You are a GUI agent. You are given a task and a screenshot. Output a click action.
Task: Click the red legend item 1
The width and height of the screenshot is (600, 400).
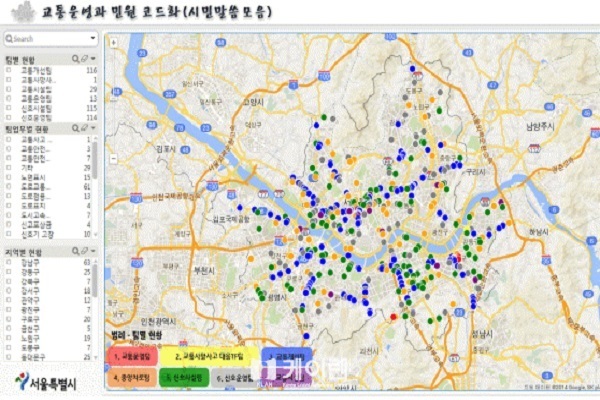click(133, 357)
